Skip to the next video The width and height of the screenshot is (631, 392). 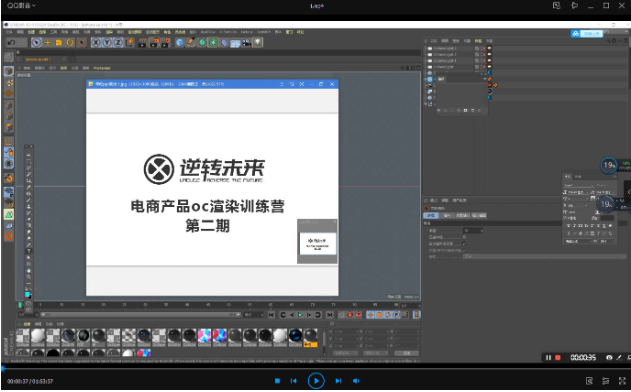tap(338, 381)
